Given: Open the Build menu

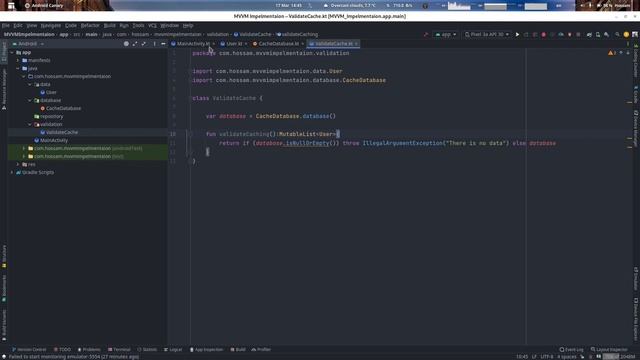Looking at the screenshot, I should click(109, 25).
